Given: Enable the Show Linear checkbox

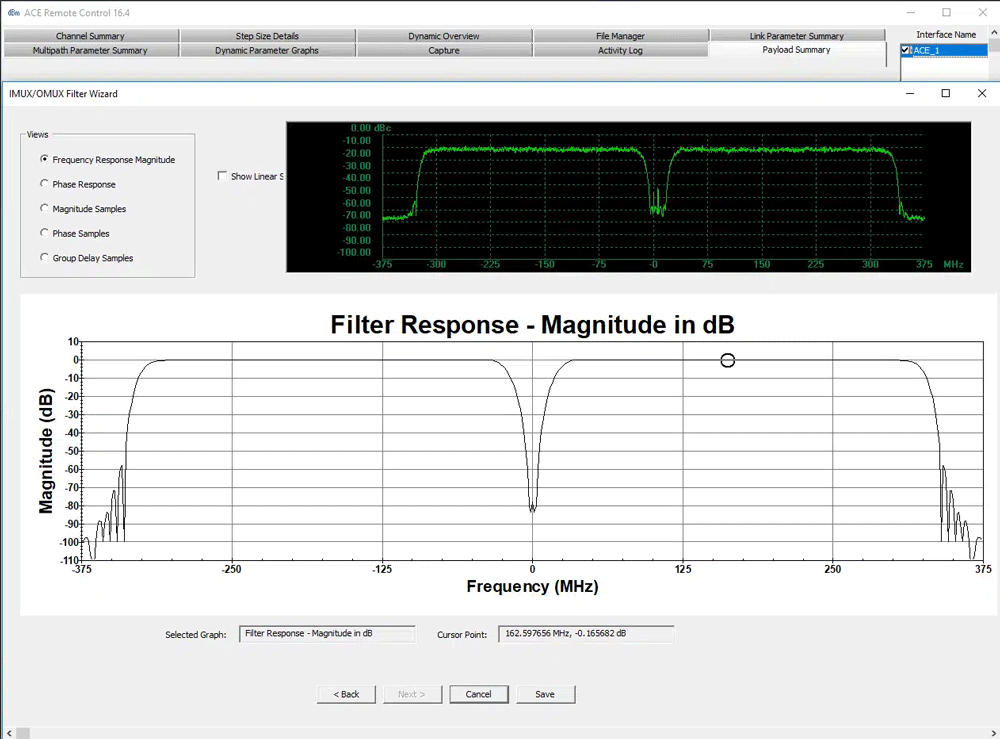Looking at the screenshot, I should [x=222, y=177].
